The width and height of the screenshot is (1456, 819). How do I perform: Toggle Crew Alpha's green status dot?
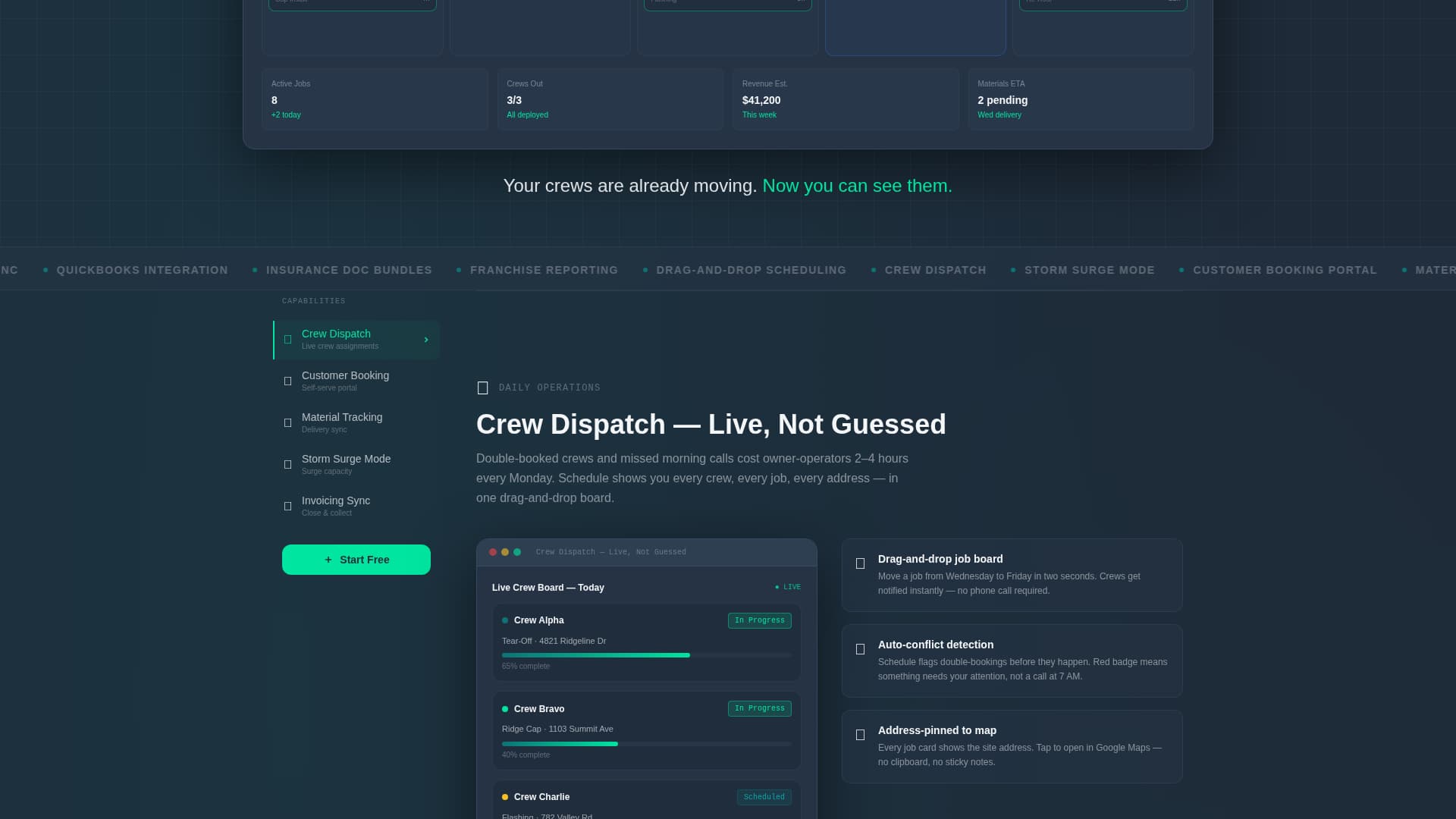[504, 620]
